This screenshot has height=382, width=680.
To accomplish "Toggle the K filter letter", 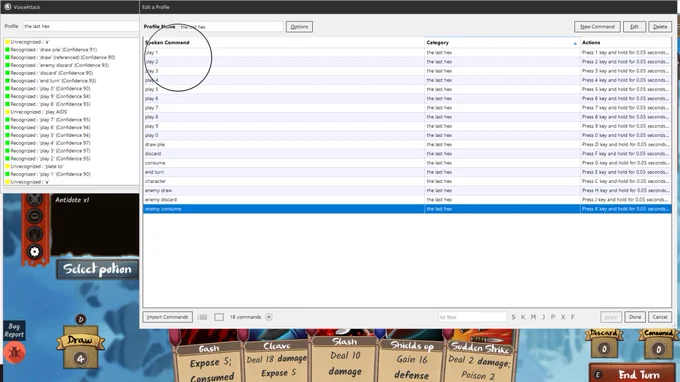I will click(x=523, y=317).
